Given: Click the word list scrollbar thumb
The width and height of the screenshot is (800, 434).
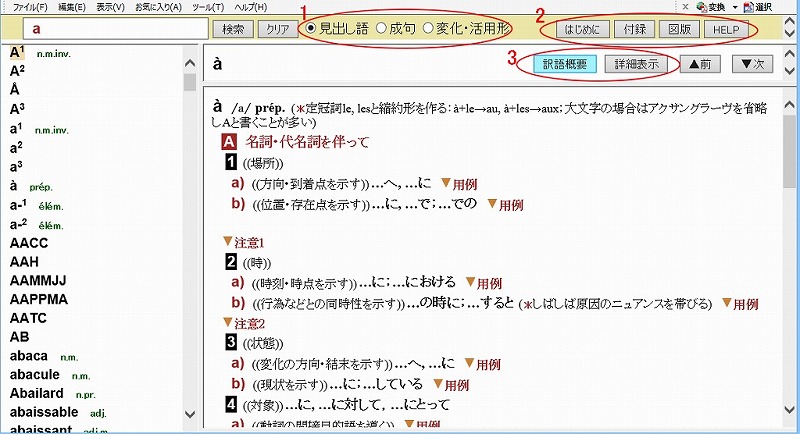Looking at the screenshot, I should tap(190, 82).
